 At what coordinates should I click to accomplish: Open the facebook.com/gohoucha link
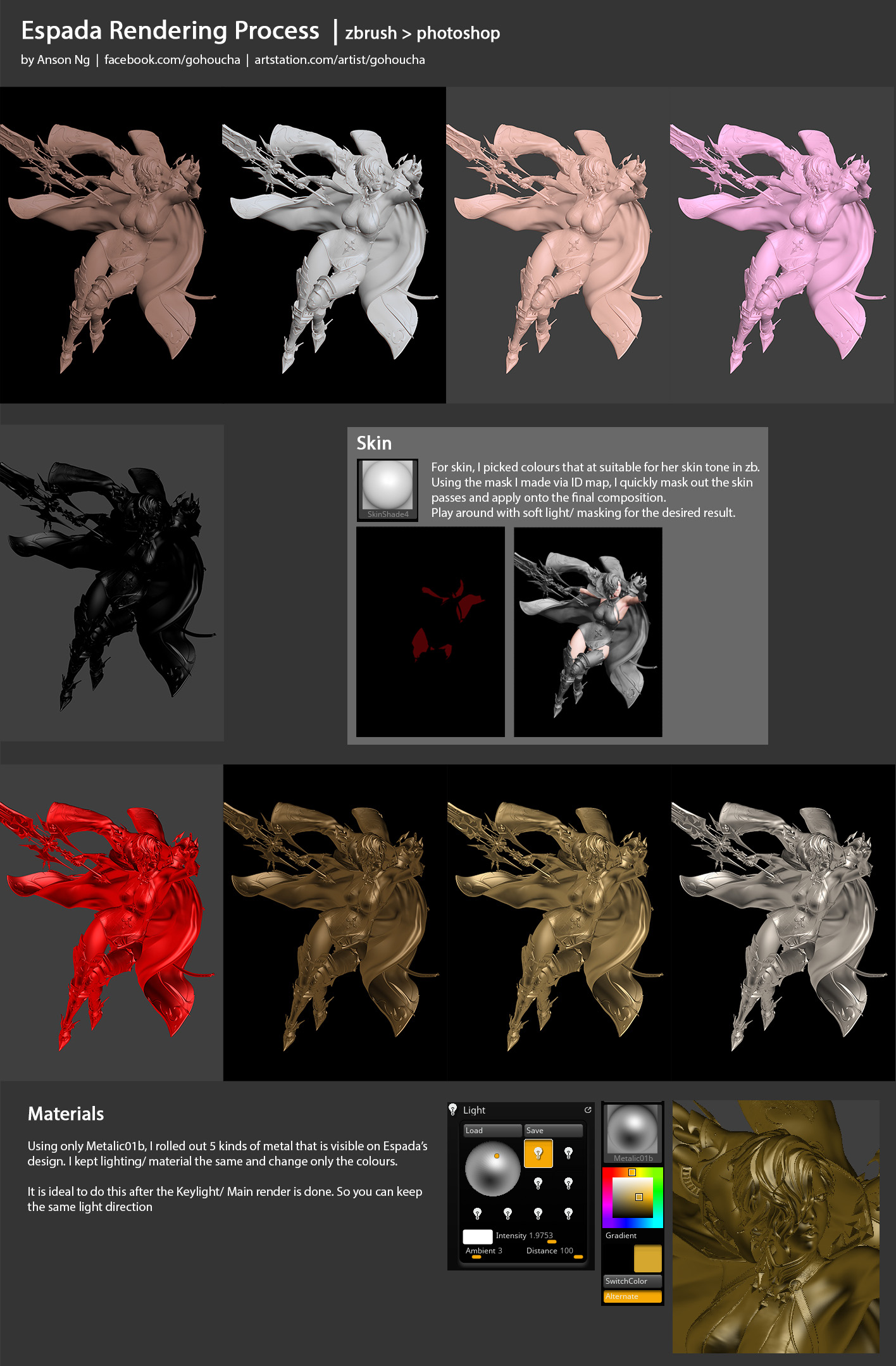tap(172, 59)
